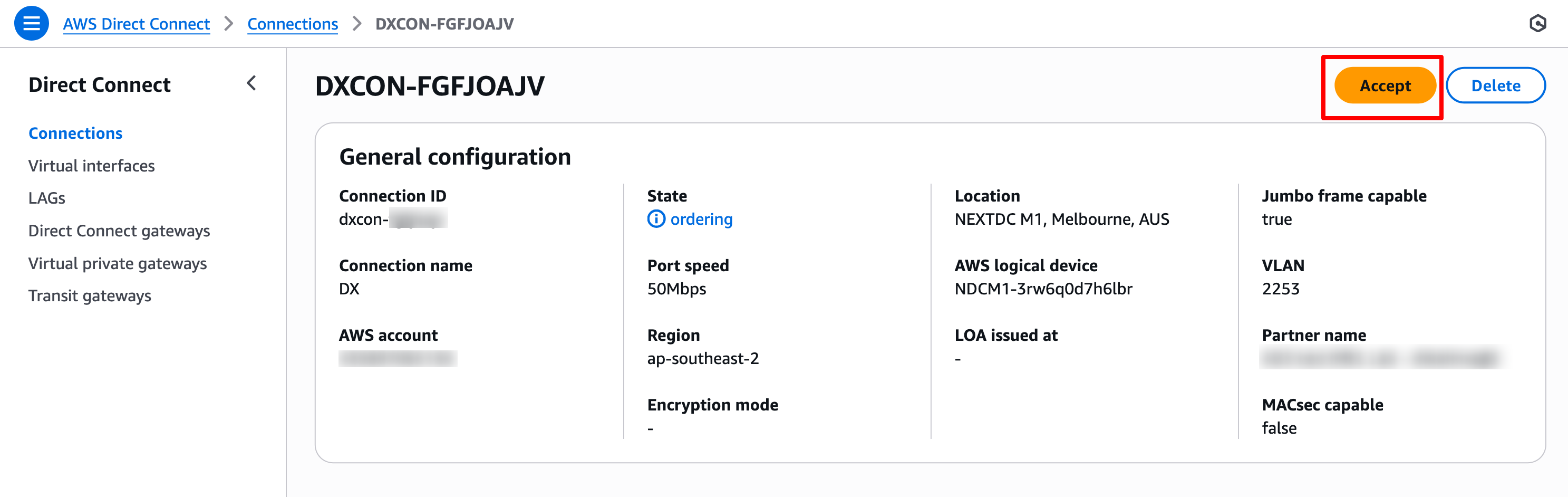Image resolution: width=1568 pixels, height=497 pixels.
Task: Go to Connections breadcrumb link
Action: tap(292, 24)
